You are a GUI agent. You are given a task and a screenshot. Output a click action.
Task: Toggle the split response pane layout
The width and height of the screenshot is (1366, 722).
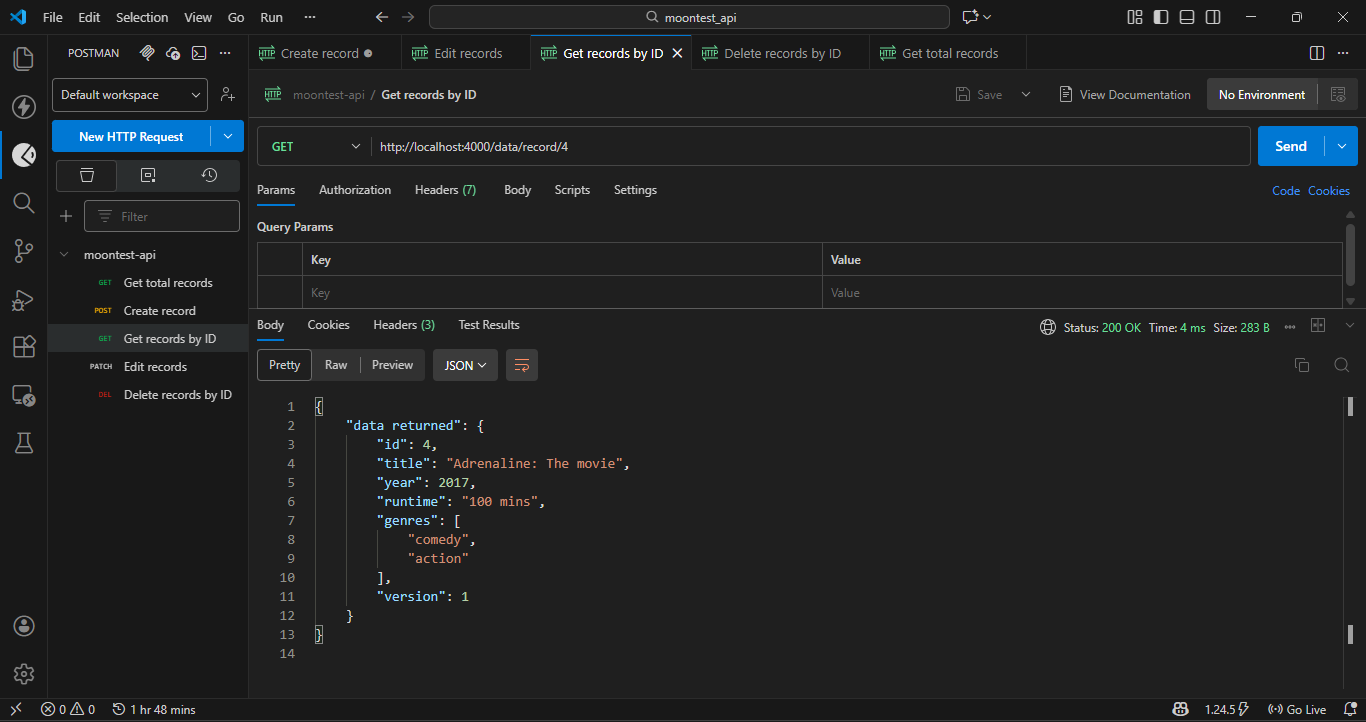pos(1318,324)
